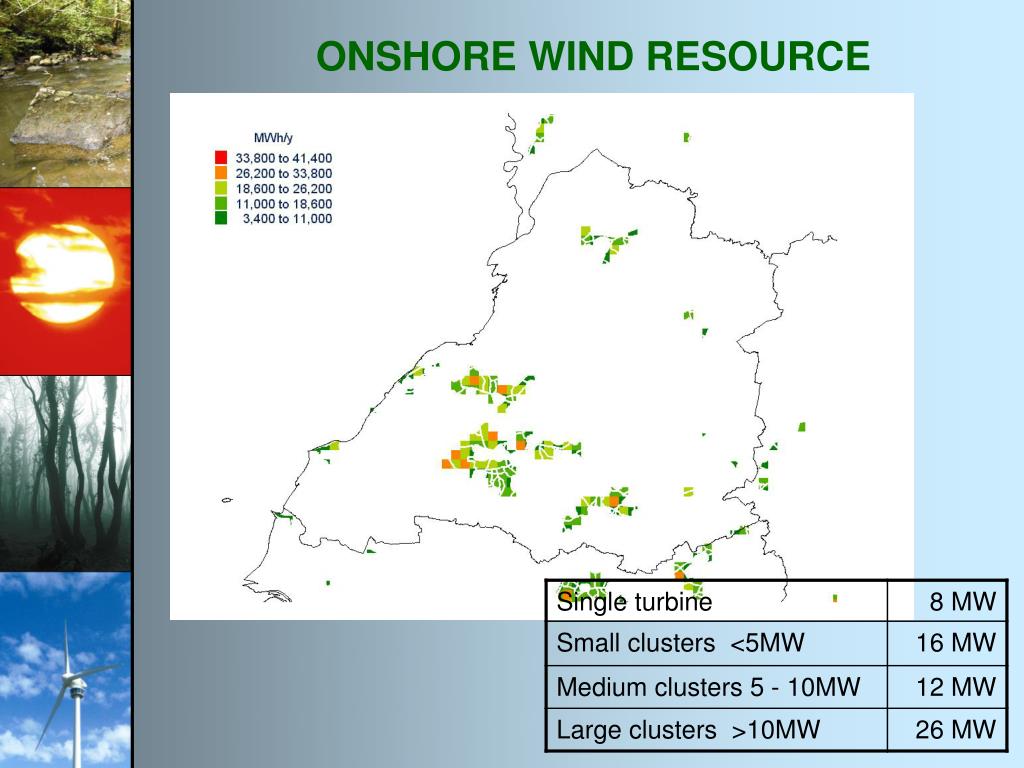The image size is (1024, 768).
Task: Click the 'Single turbine' table cell
Action: tap(716, 601)
